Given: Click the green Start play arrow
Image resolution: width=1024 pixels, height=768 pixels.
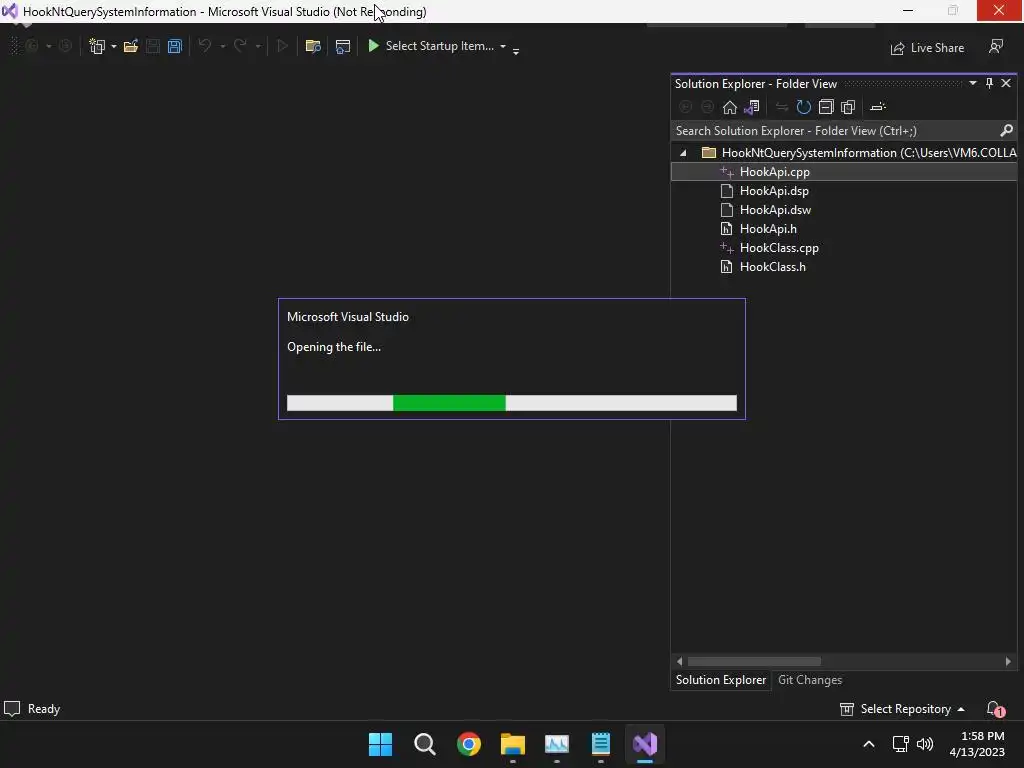Looking at the screenshot, I should 374,46.
